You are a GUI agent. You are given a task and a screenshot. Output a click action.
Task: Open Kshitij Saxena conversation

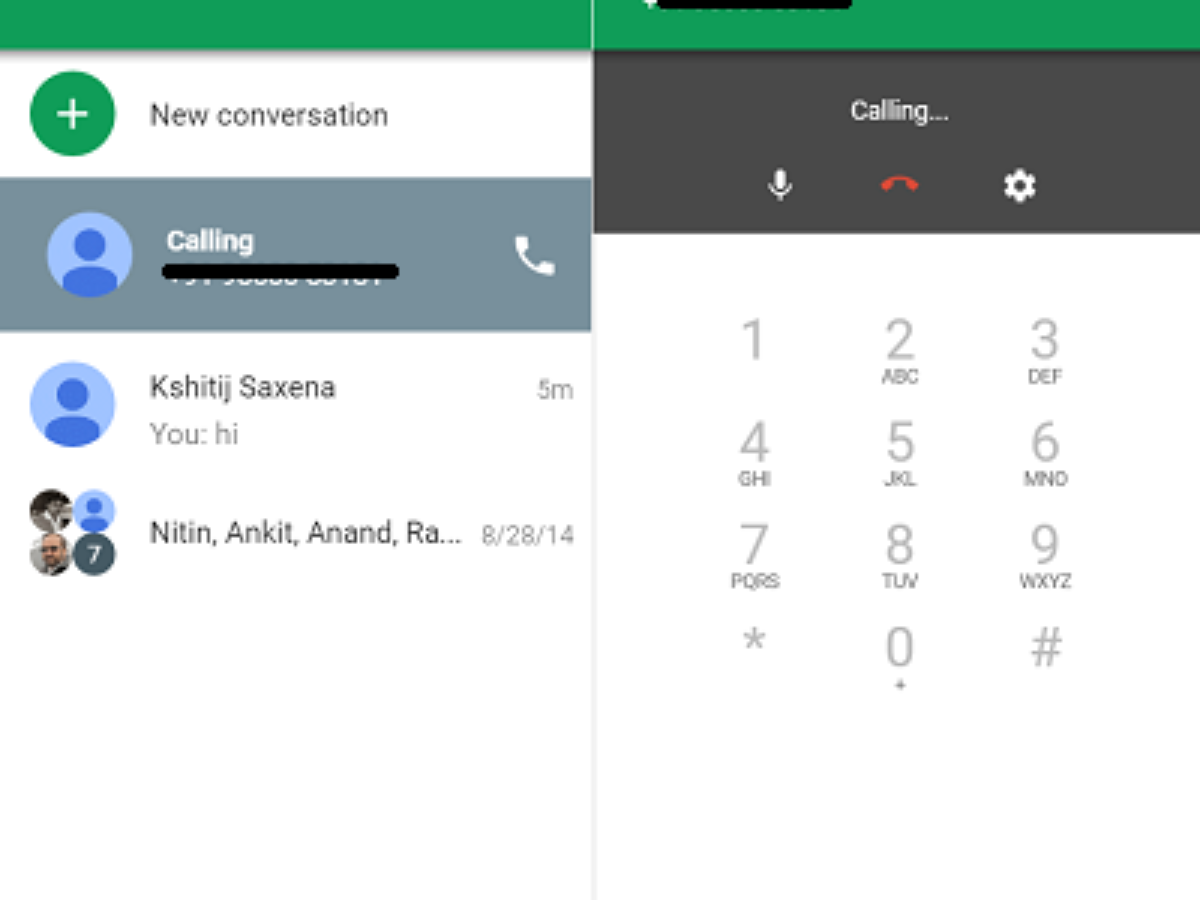[296, 405]
